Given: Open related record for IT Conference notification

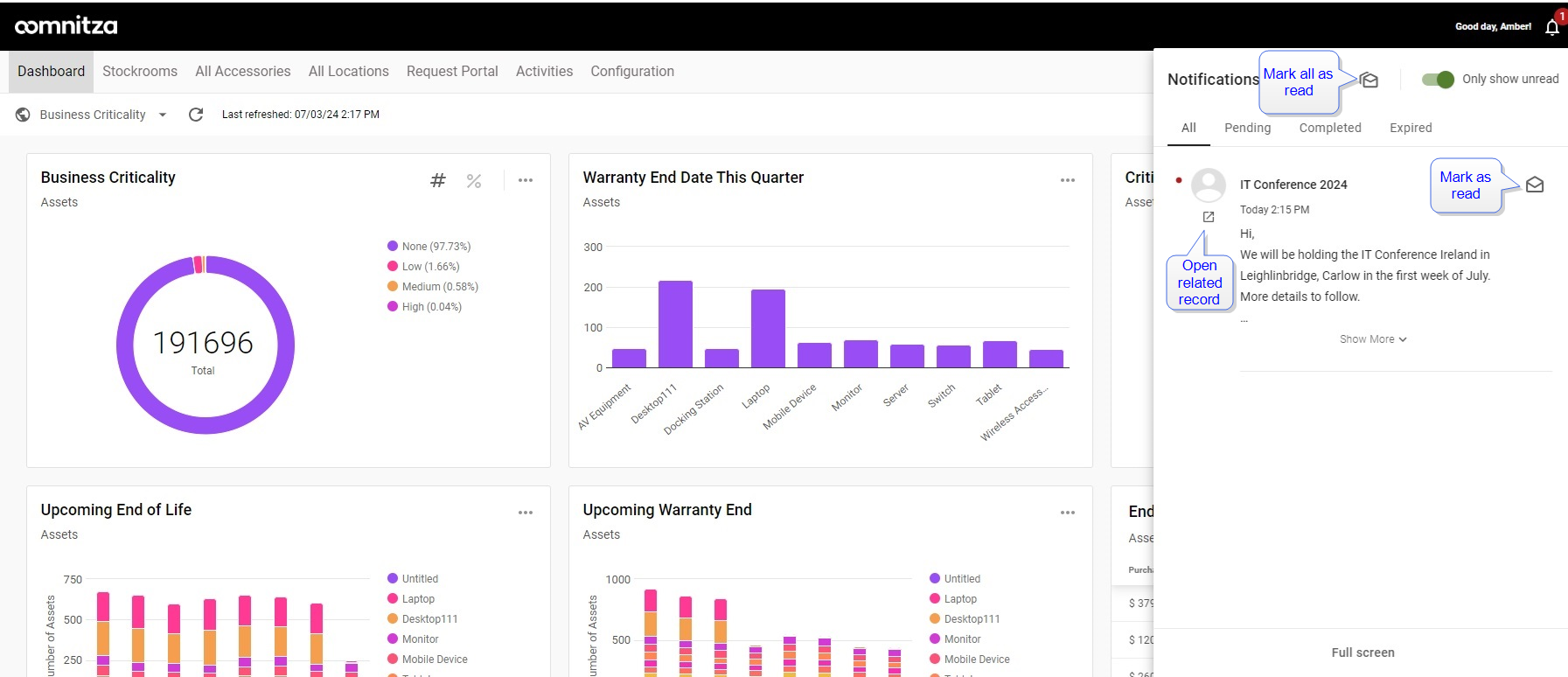Looking at the screenshot, I should [x=1209, y=217].
